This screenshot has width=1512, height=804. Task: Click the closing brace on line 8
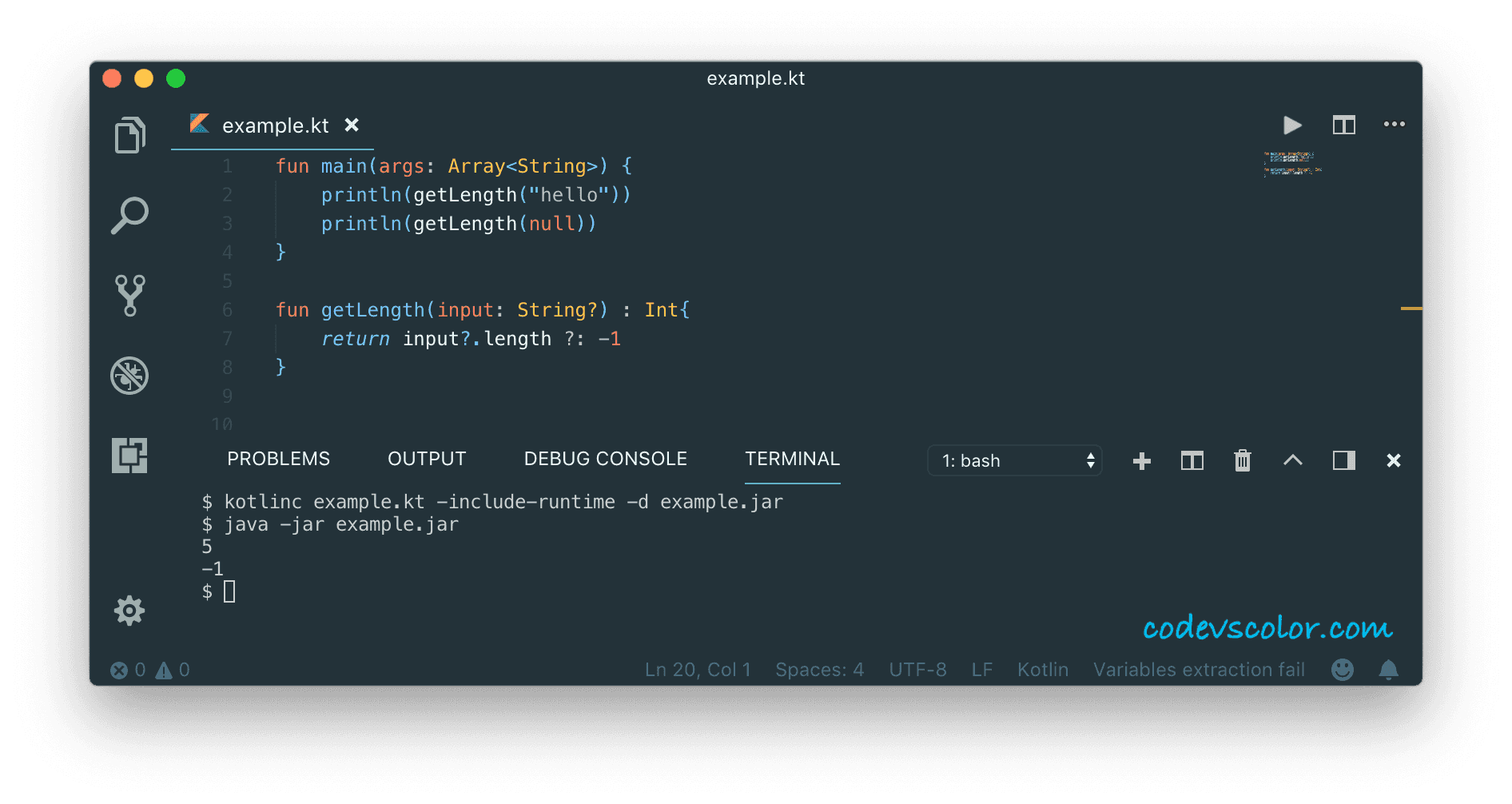[281, 368]
